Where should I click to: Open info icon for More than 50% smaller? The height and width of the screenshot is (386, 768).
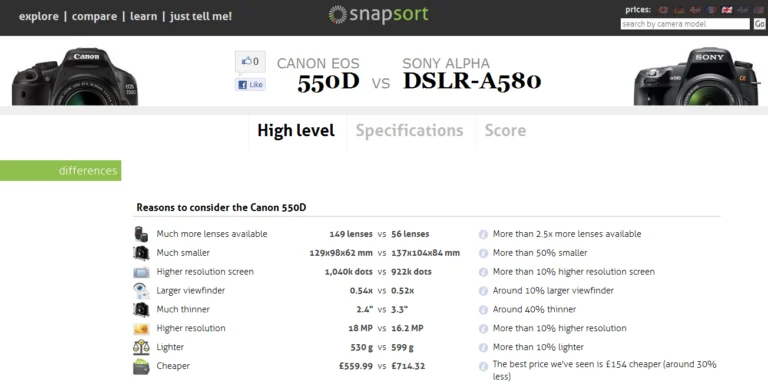point(483,253)
